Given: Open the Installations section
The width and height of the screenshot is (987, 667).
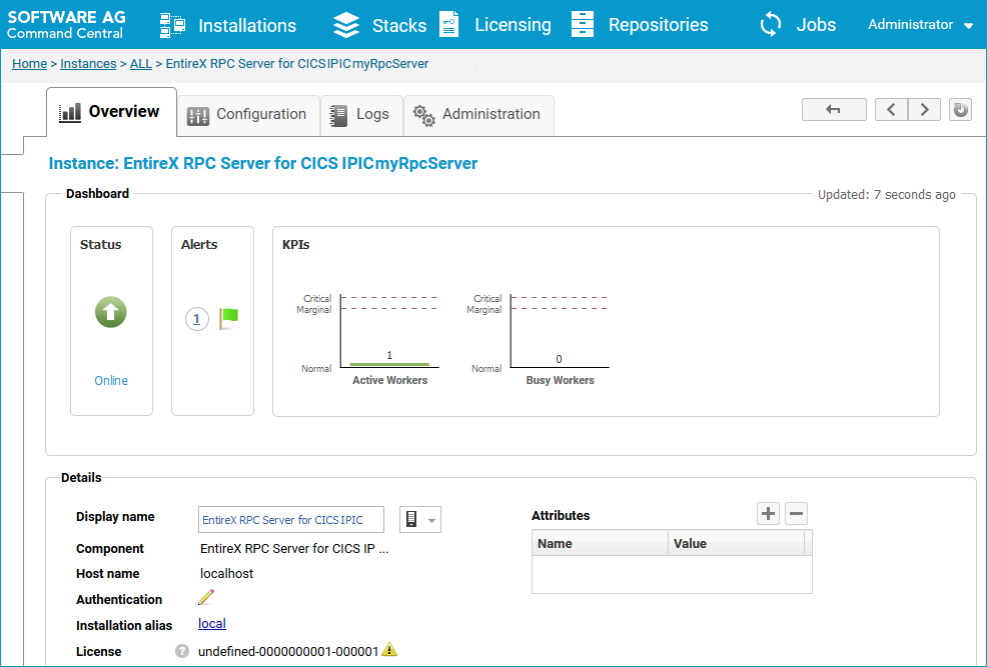Looking at the screenshot, I should click(247, 25).
